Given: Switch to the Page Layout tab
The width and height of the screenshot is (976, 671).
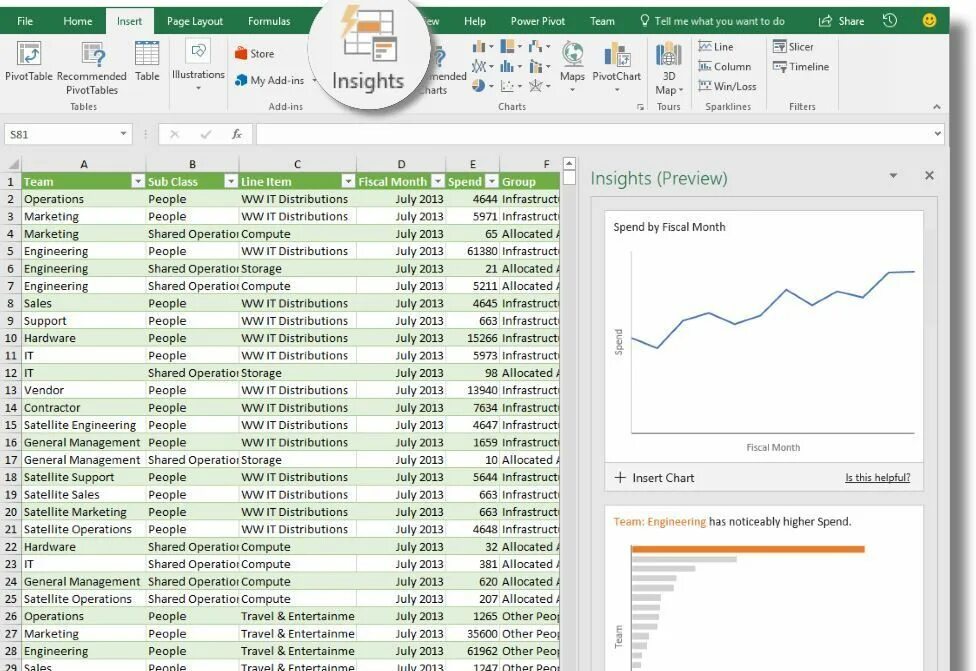Looking at the screenshot, I should [194, 21].
